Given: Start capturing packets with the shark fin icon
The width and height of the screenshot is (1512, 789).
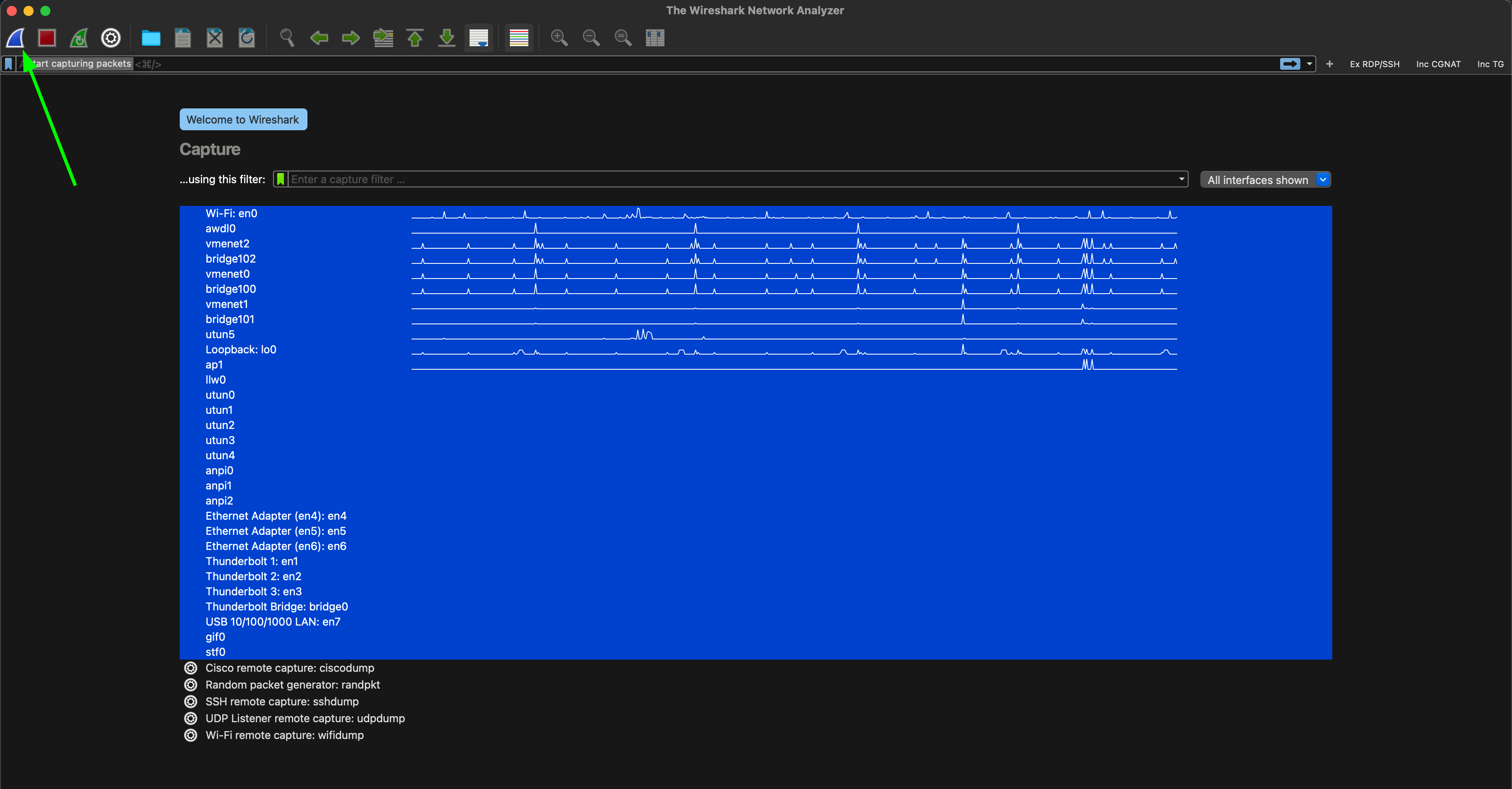Looking at the screenshot, I should click(15, 38).
